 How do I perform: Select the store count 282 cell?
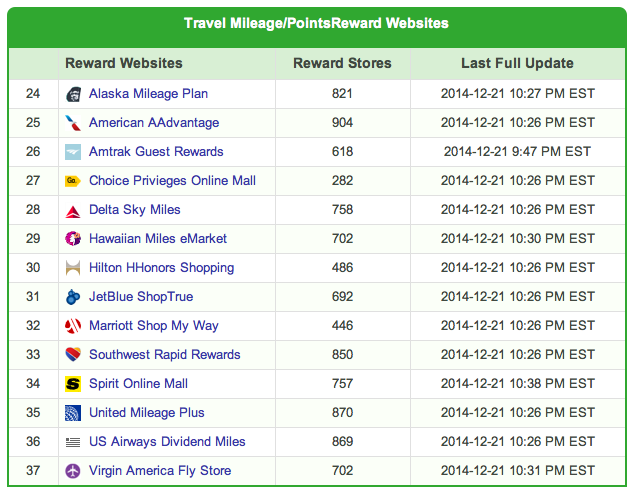tap(342, 181)
